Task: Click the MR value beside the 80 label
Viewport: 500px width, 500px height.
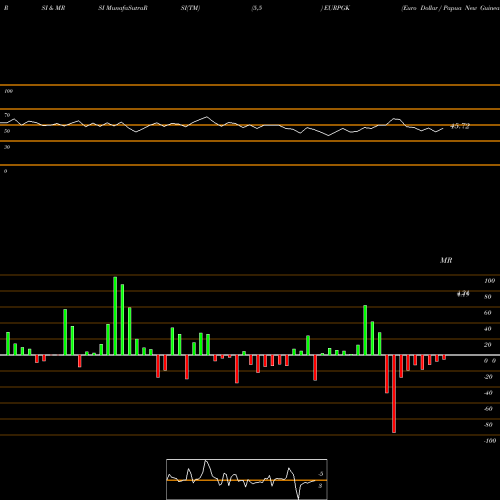Action: pos(463,294)
